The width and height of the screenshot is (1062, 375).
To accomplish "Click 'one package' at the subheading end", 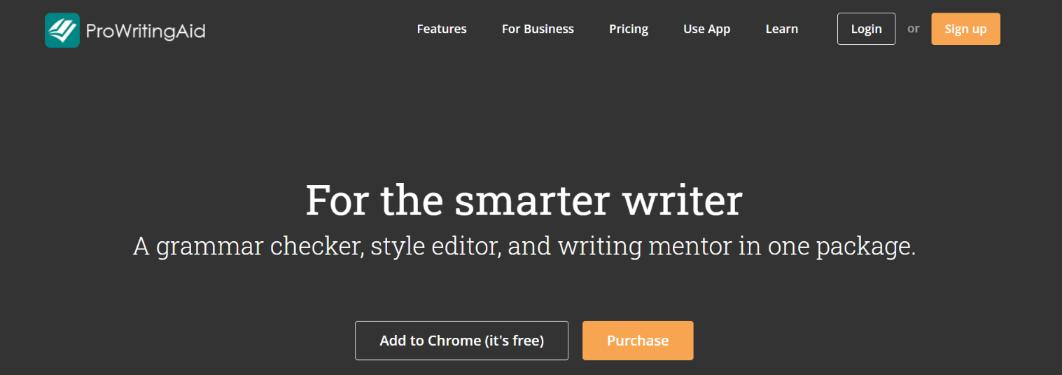I will pos(842,248).
